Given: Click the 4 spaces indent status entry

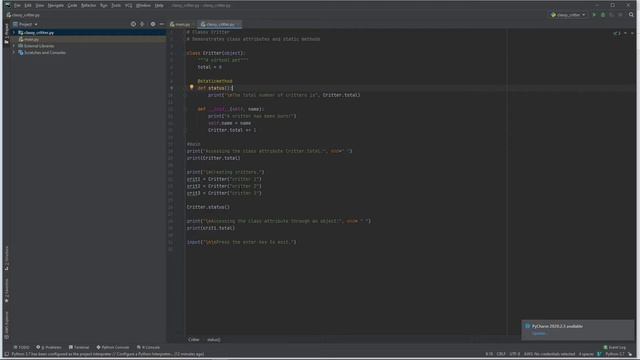Looking at the screenshot, I should point(586,354).
